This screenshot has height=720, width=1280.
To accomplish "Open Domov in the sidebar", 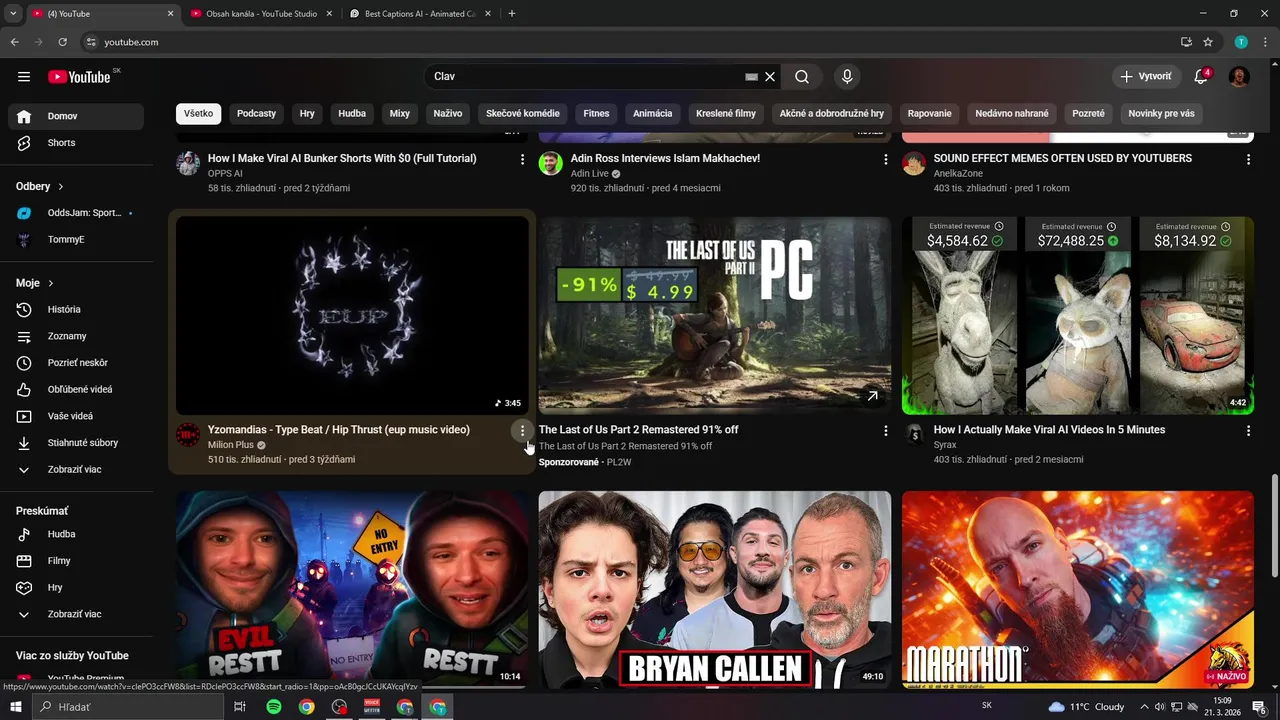I will pyautogui.click(x=76, y=117).
